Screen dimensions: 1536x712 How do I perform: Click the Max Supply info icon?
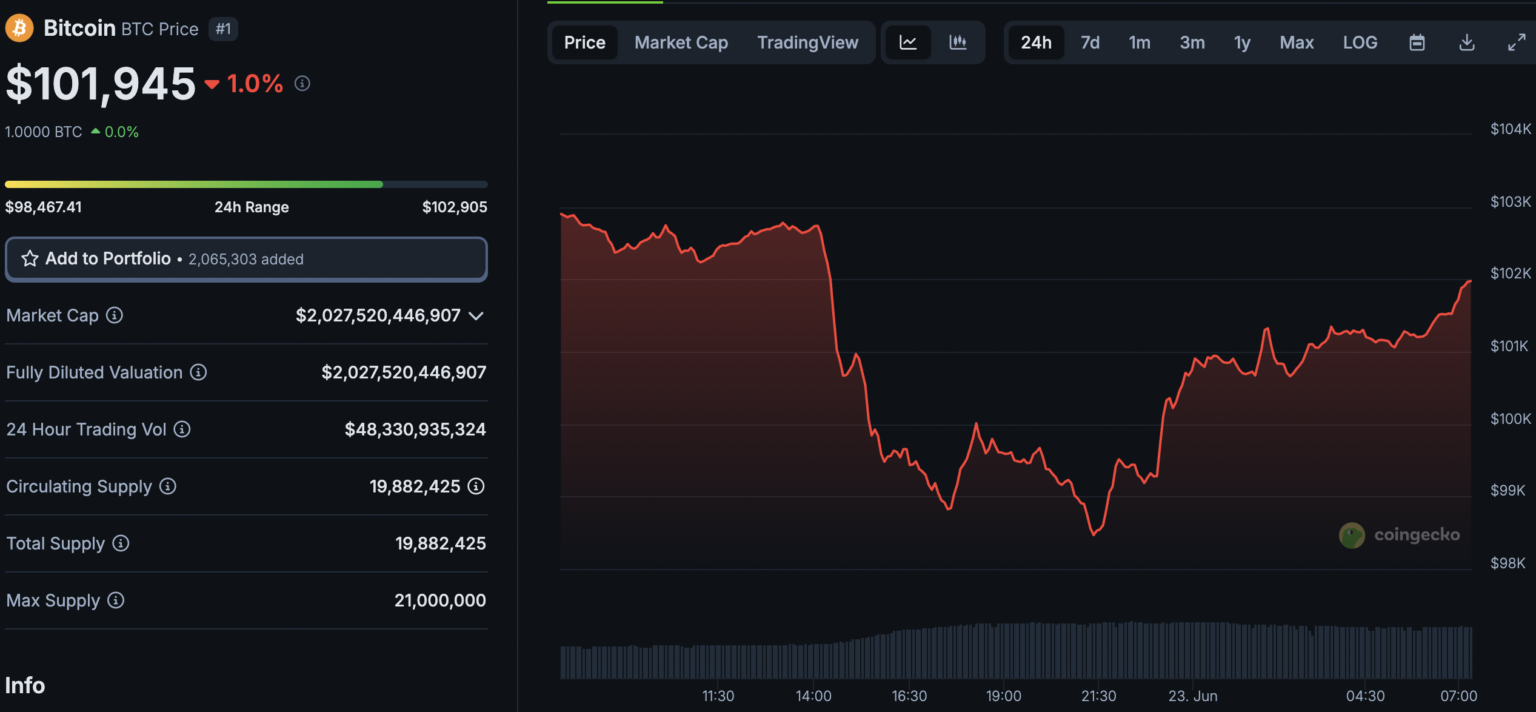(117, 600)
